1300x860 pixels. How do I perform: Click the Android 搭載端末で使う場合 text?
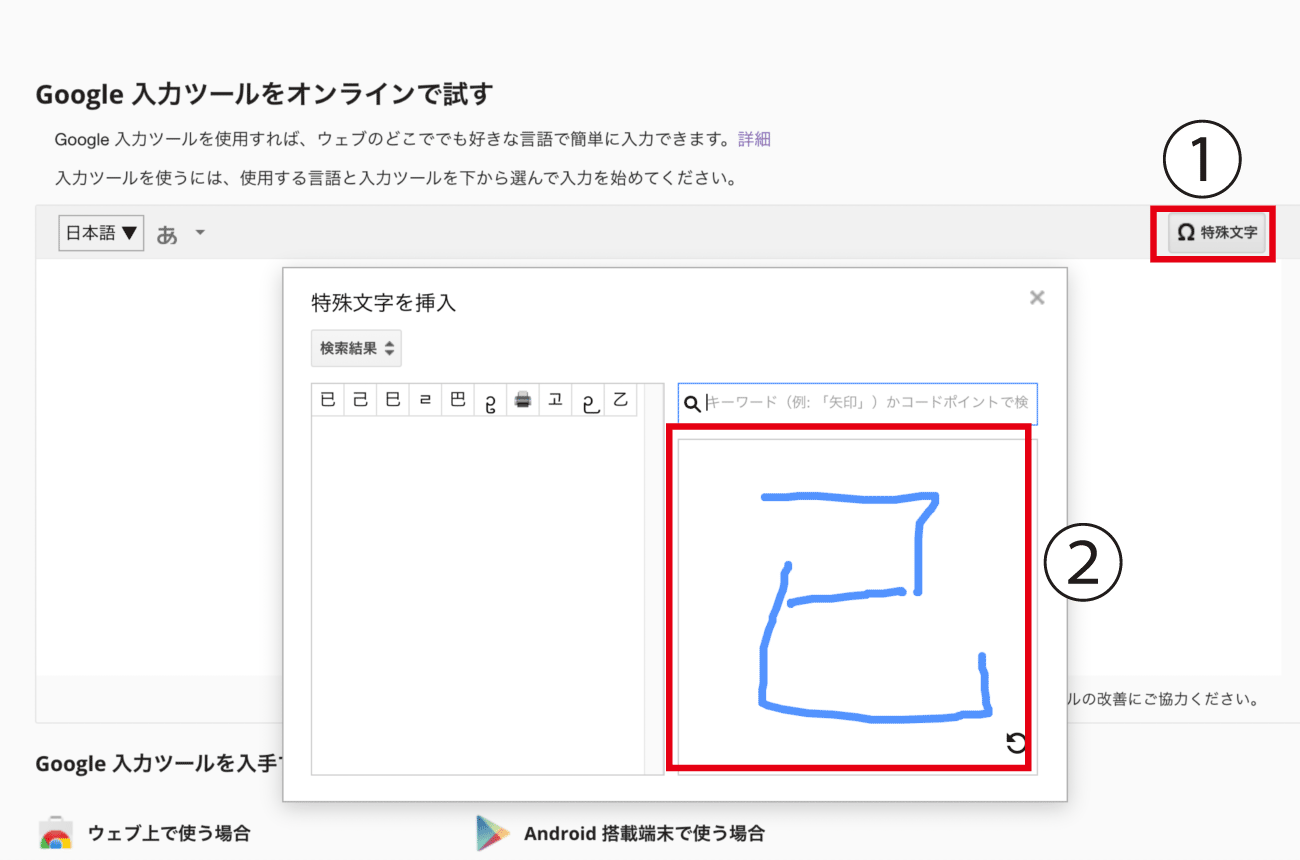point(644,833)
